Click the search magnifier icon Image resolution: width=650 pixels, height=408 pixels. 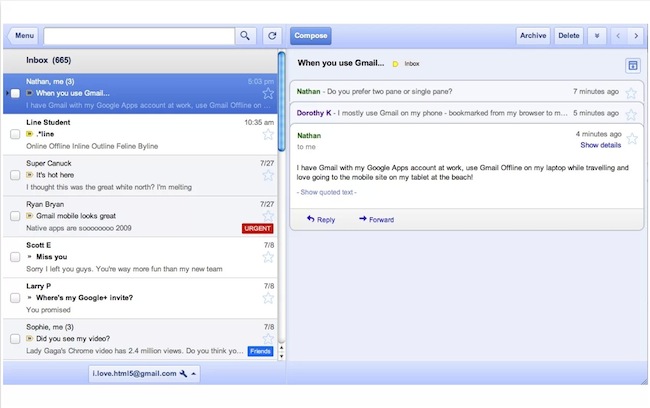(x=245, y=36)
